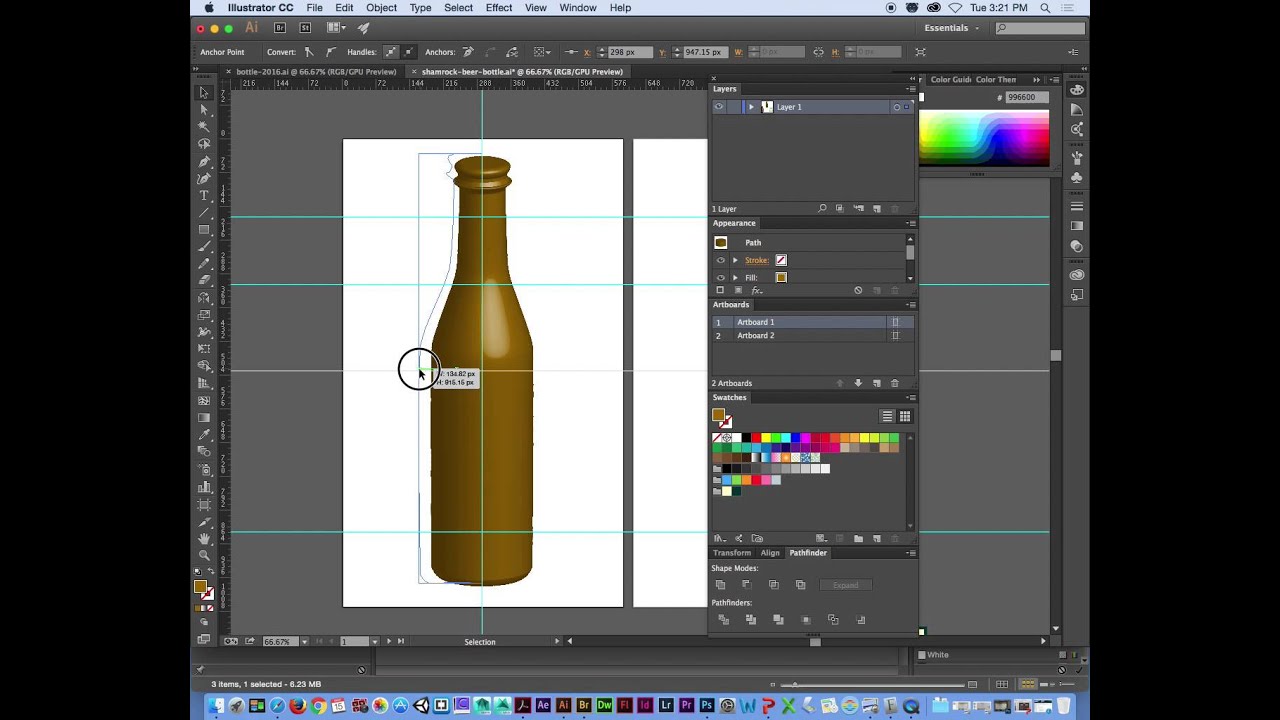Delete the selected artboard with trash icon

click(894, 383)
